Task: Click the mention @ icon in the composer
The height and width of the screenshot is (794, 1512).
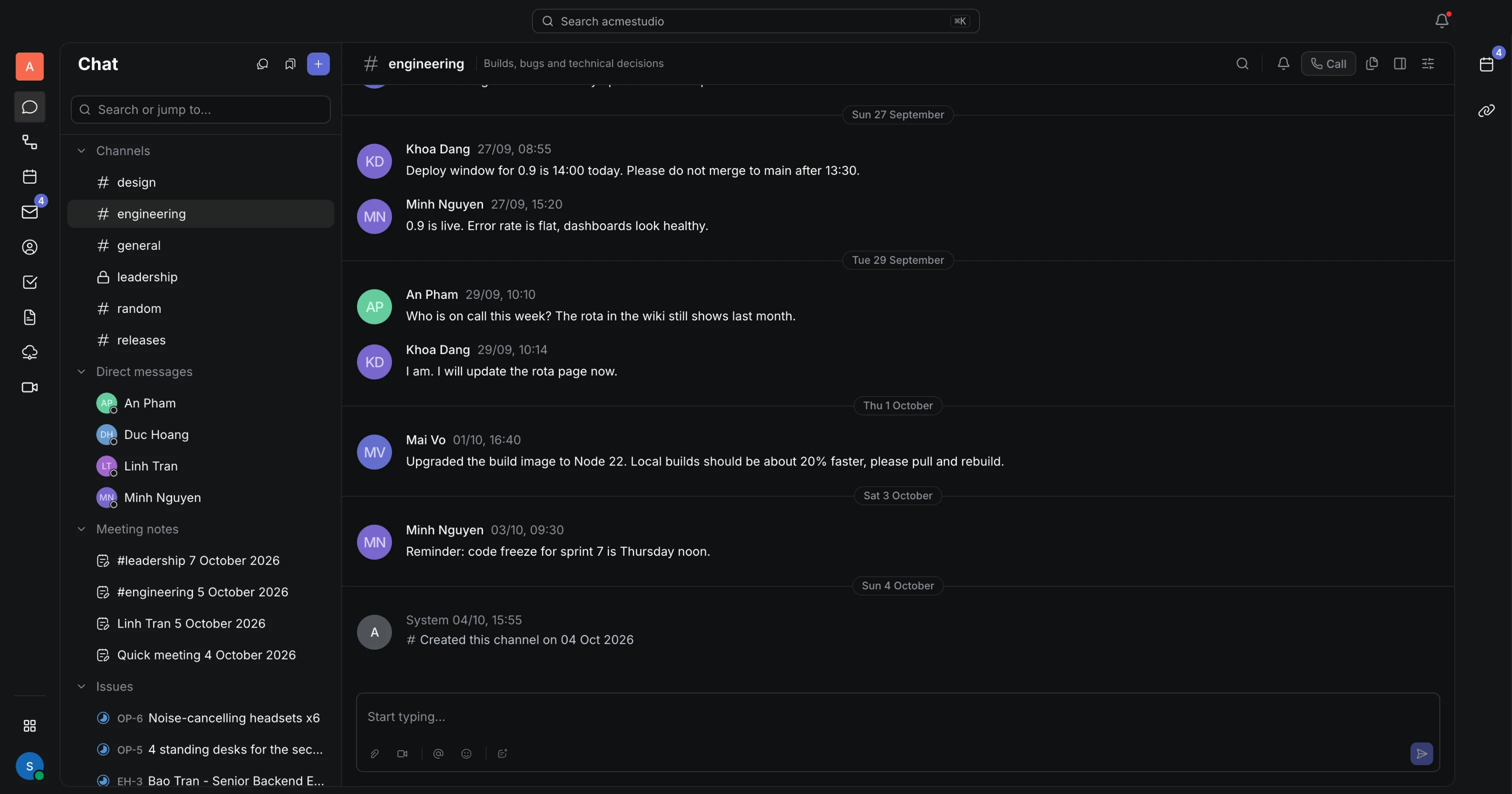Action: [438, 753]
